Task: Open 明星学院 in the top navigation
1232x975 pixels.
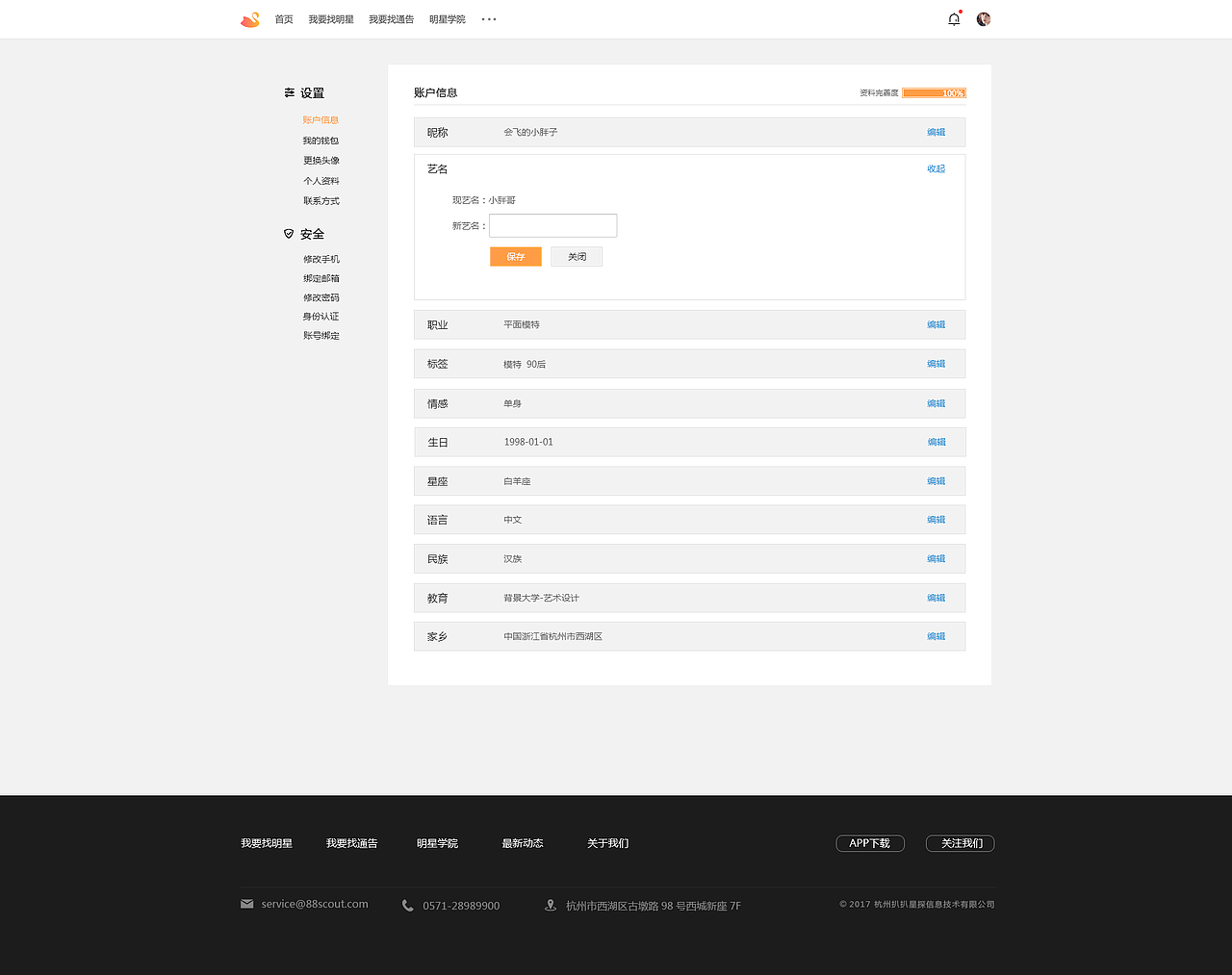Action: [x=448, y=19]
